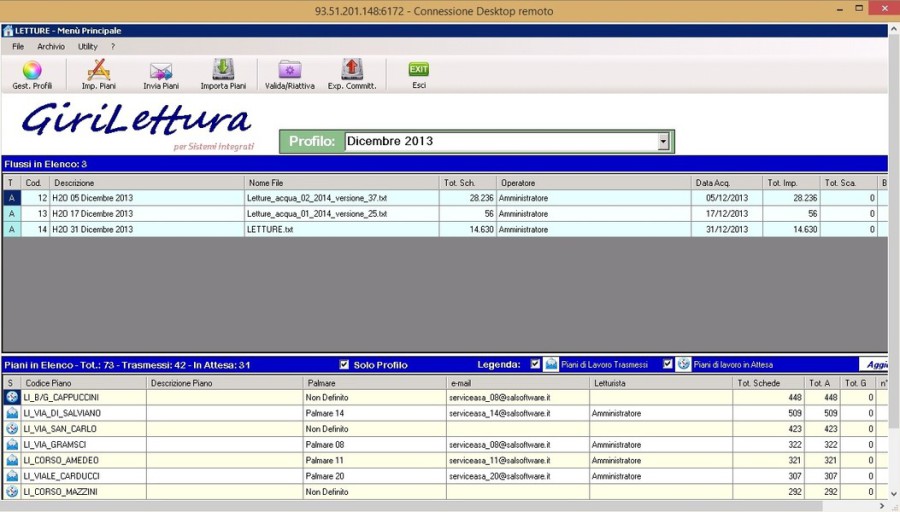Click the plans list vertical scrollbar down arrow
Viewport: 900px width, 512px height.
tap(893, 494)
